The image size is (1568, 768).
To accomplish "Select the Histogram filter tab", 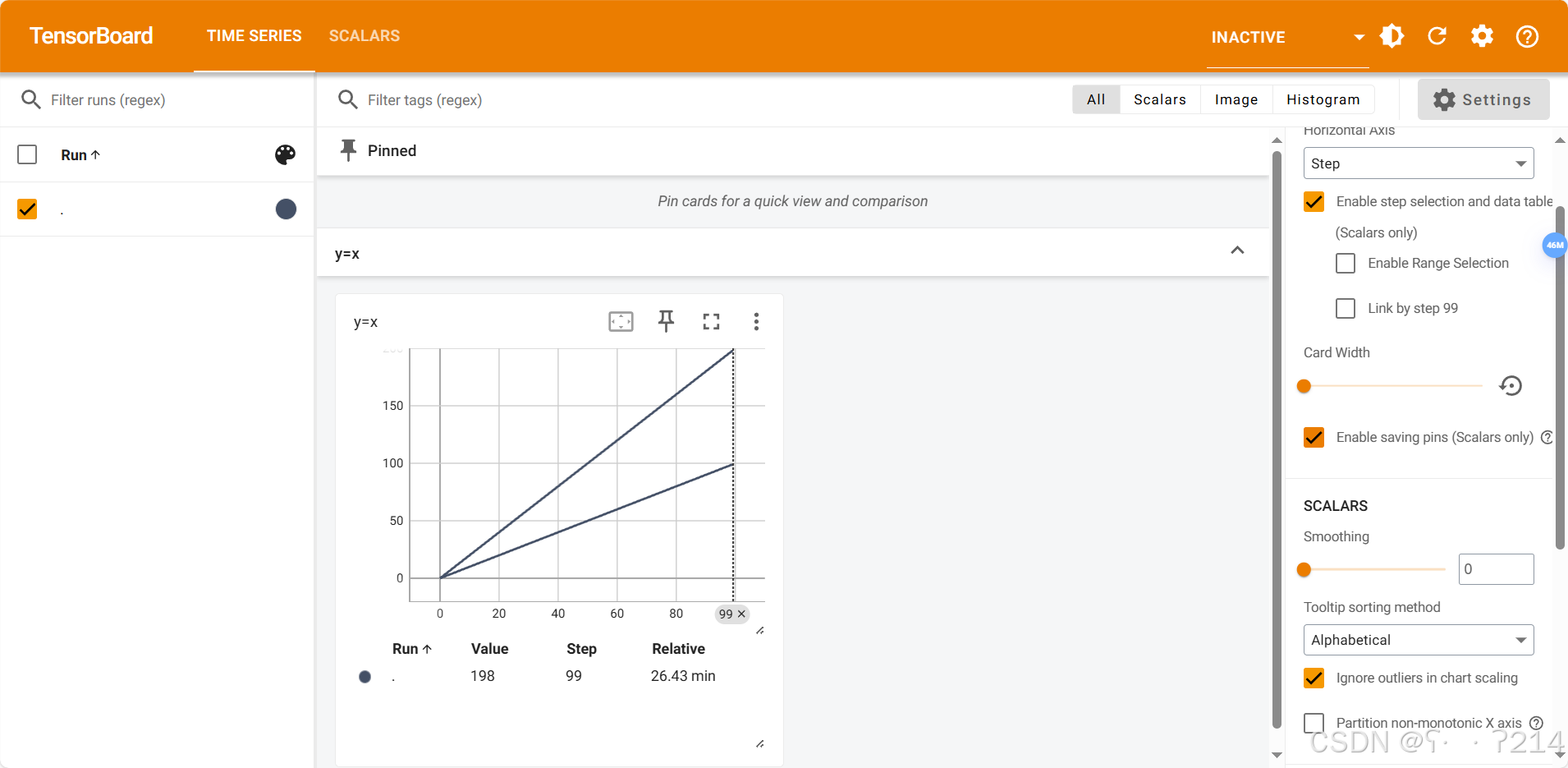I will (1323, 99).
